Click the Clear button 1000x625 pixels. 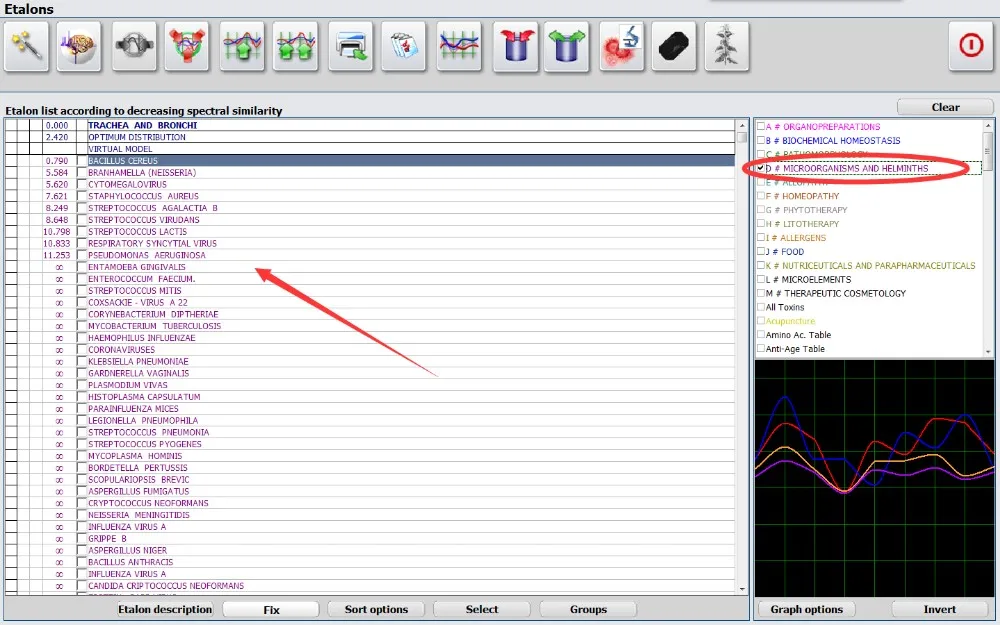click(945, 107)
